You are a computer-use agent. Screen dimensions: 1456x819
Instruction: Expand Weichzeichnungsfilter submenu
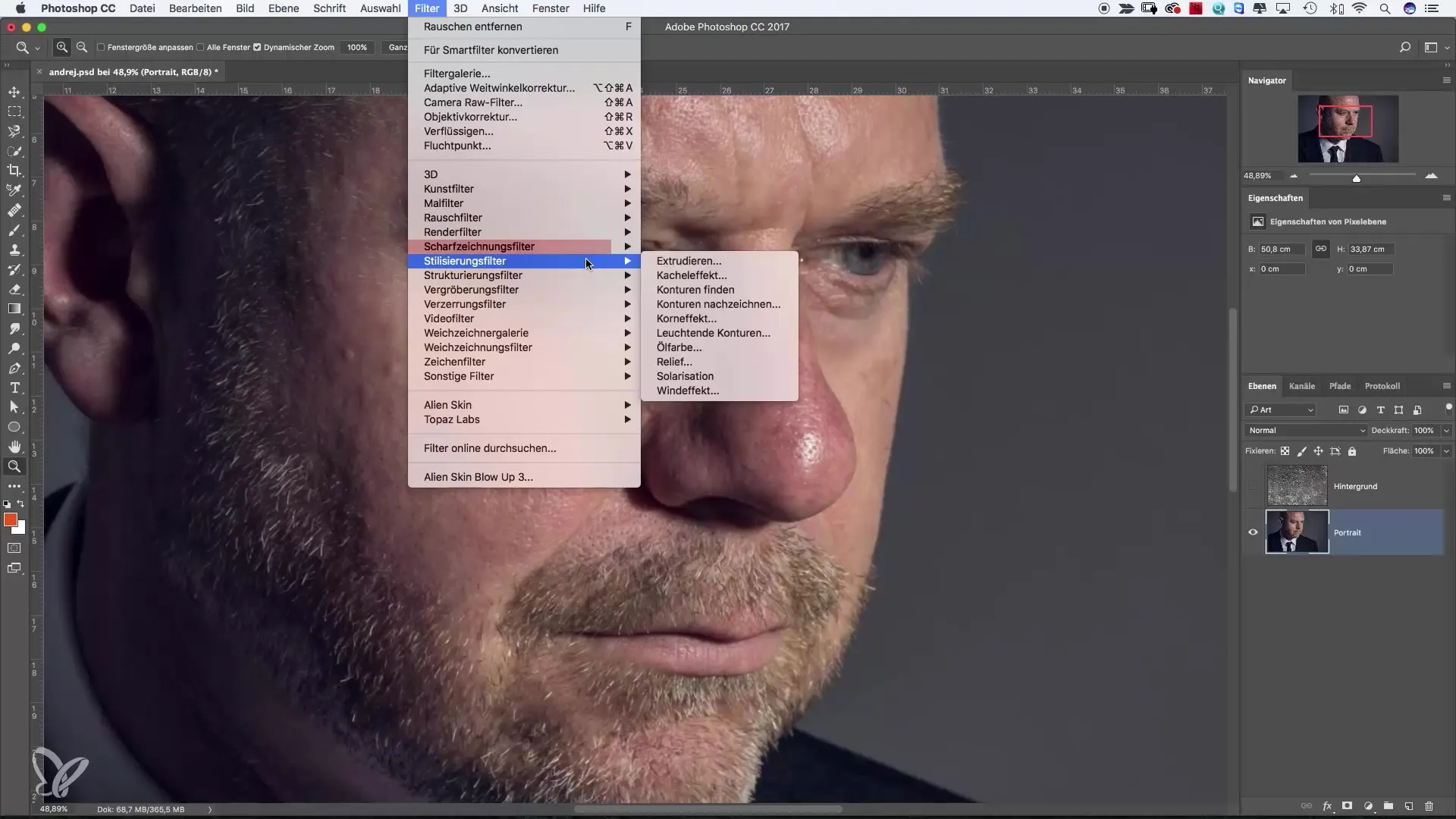[x=524, y=347]
